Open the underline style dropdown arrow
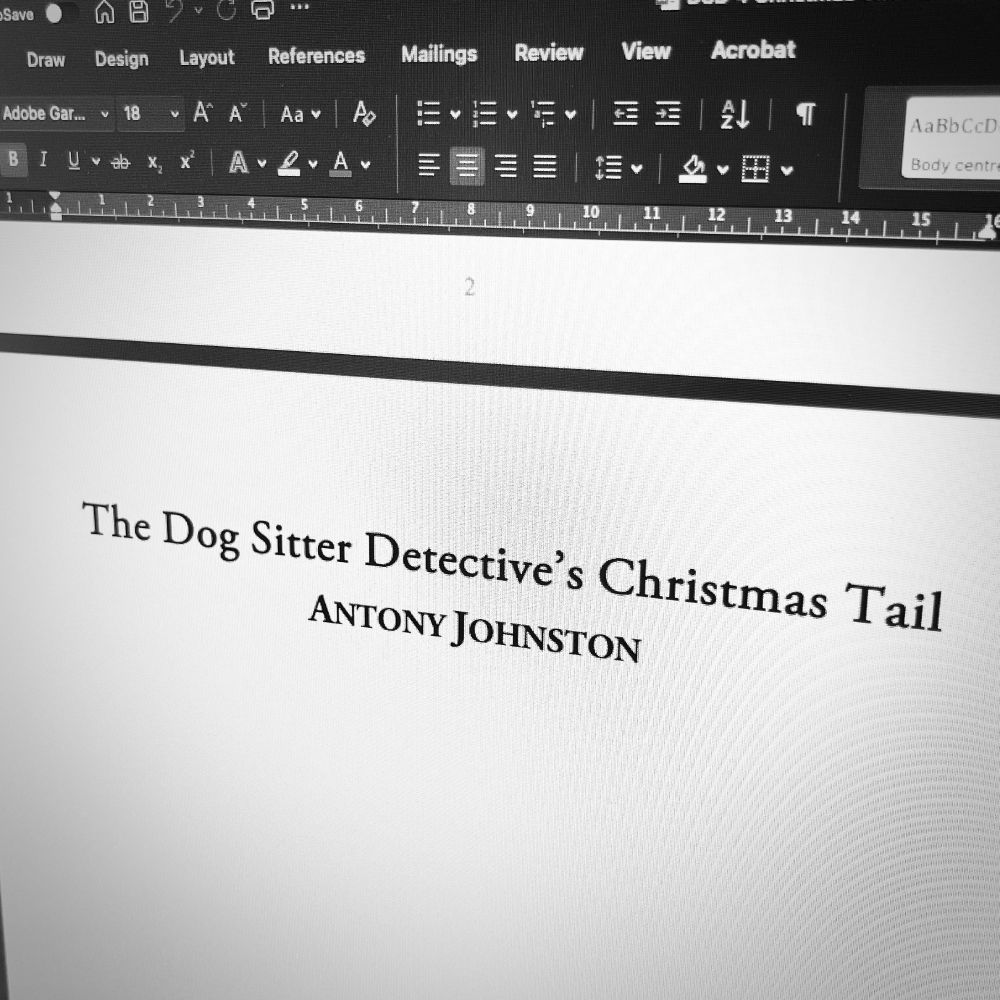Viewport: 1000px width, 1000px height. [x=96, y=161]
